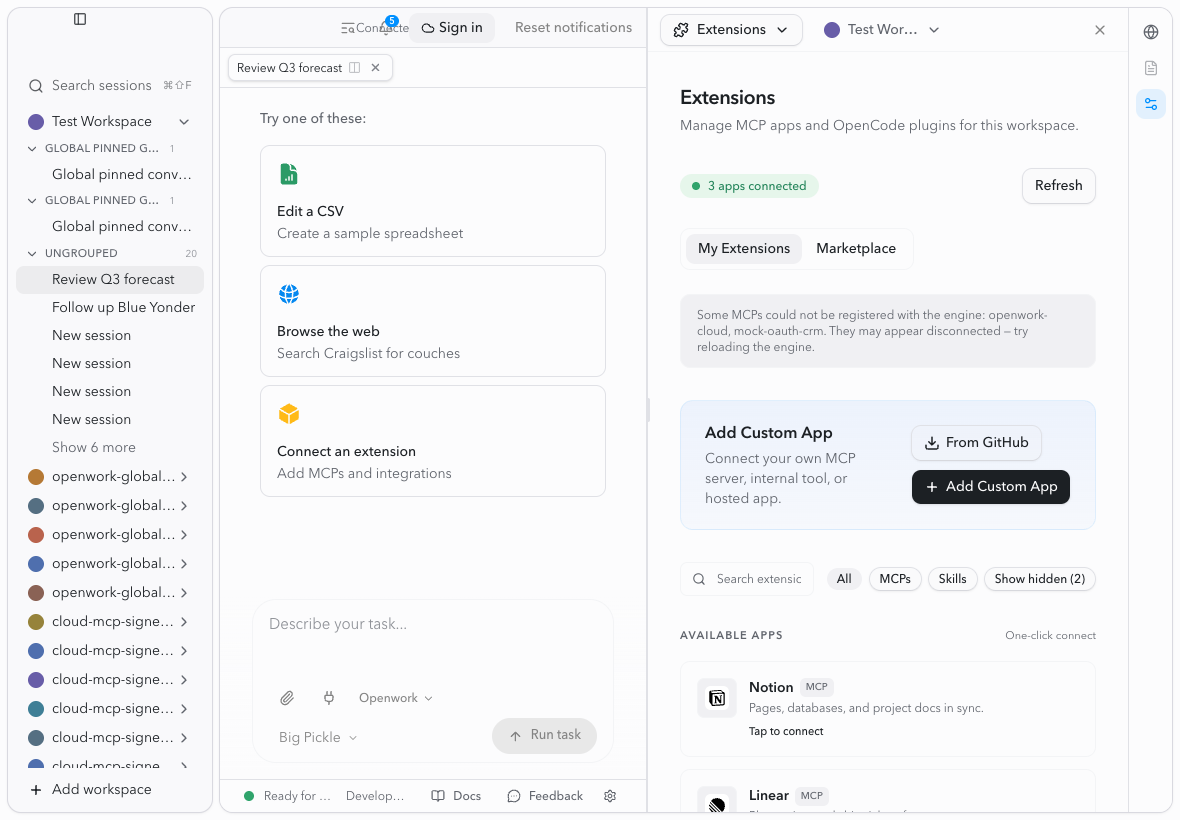Image resolution: width=1180 pixels, height=820 pixels.
Task: Click the settings gear in status bar
Action: coord(610,796)
